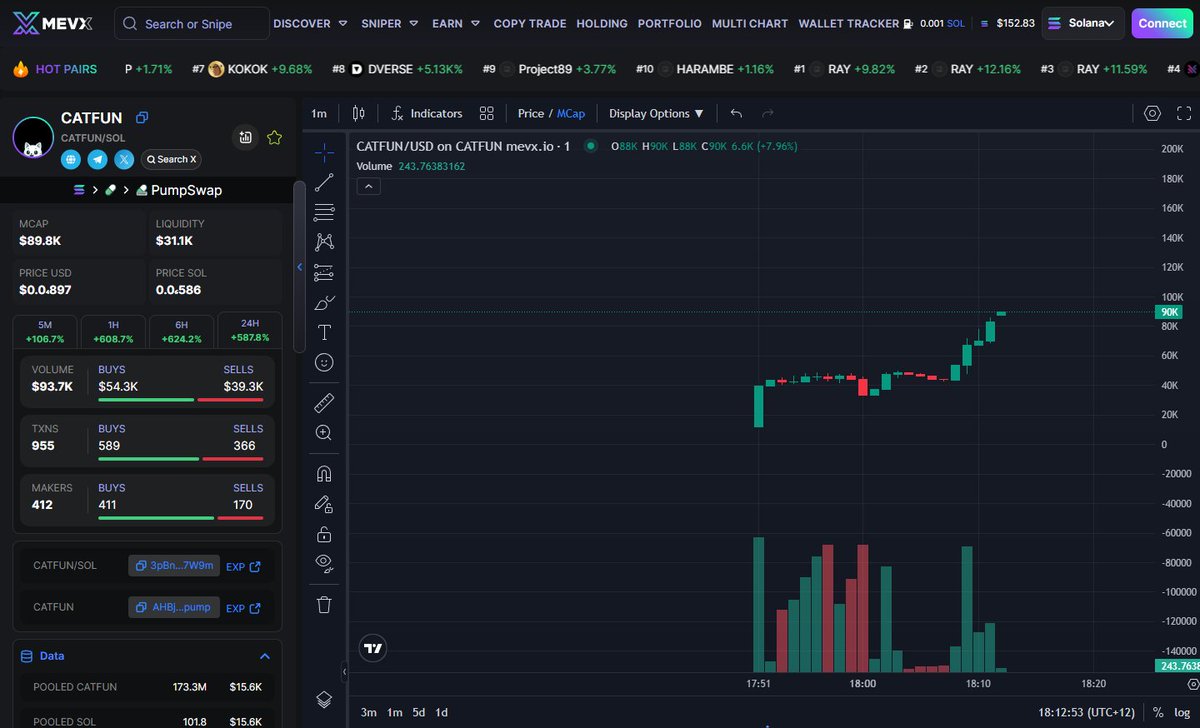Enter fullscreen chart mode
Screen dimensions: 1200x728
coord(1184,114)
